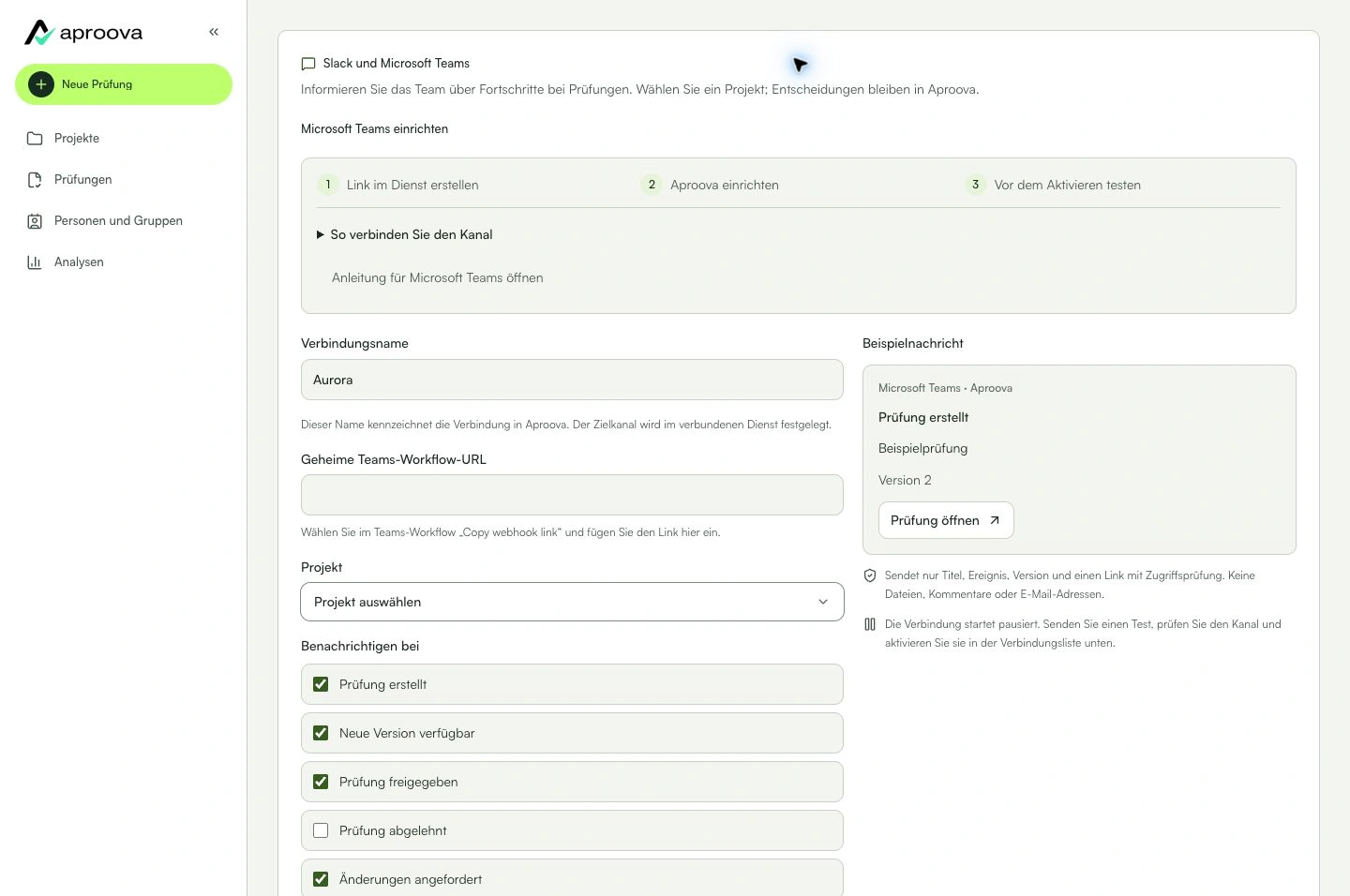Viewport: 1350px width, 896px height.
Task: Enable the Prüfung abgelehnt checkbox
Action: (x=321, y=830)
